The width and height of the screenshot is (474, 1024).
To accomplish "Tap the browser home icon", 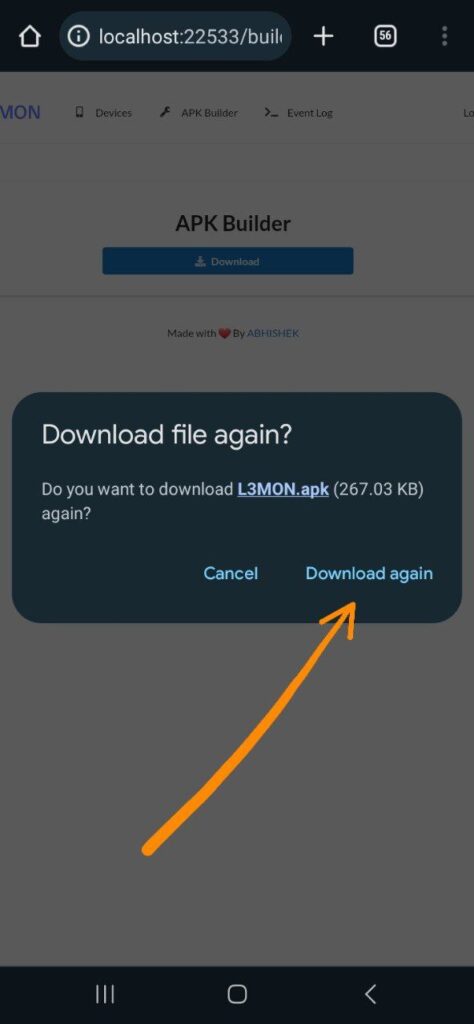I will tap(30, 37).
